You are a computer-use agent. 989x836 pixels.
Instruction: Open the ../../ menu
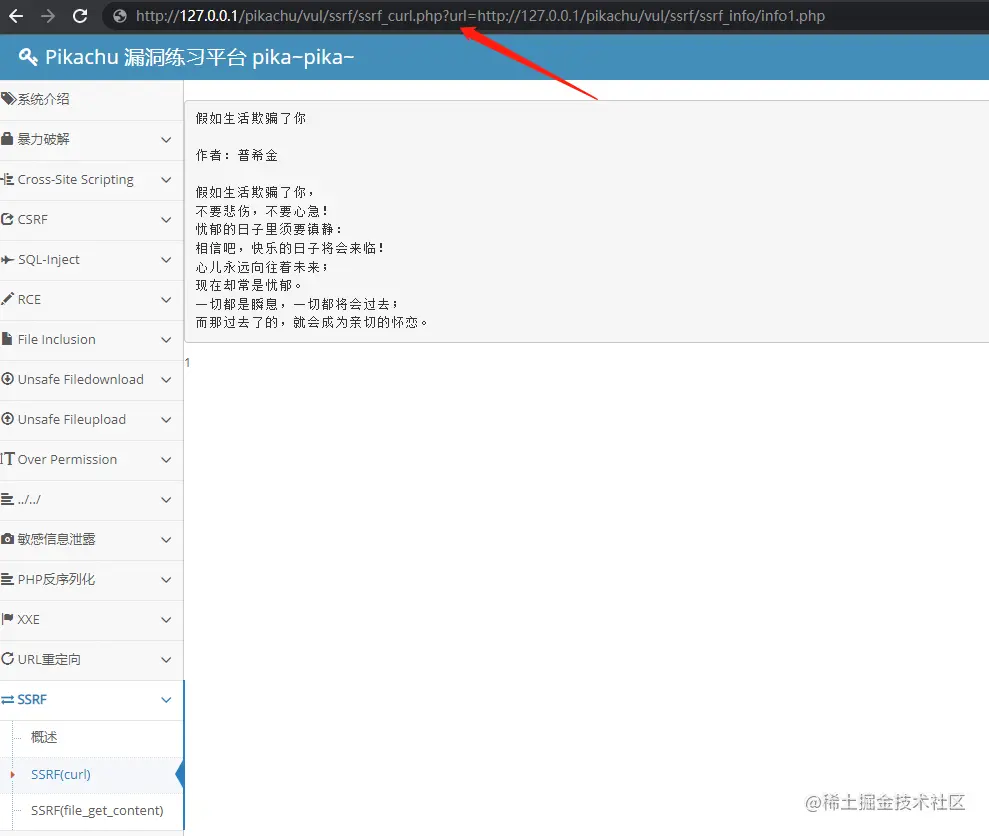(x=29, y=500)
